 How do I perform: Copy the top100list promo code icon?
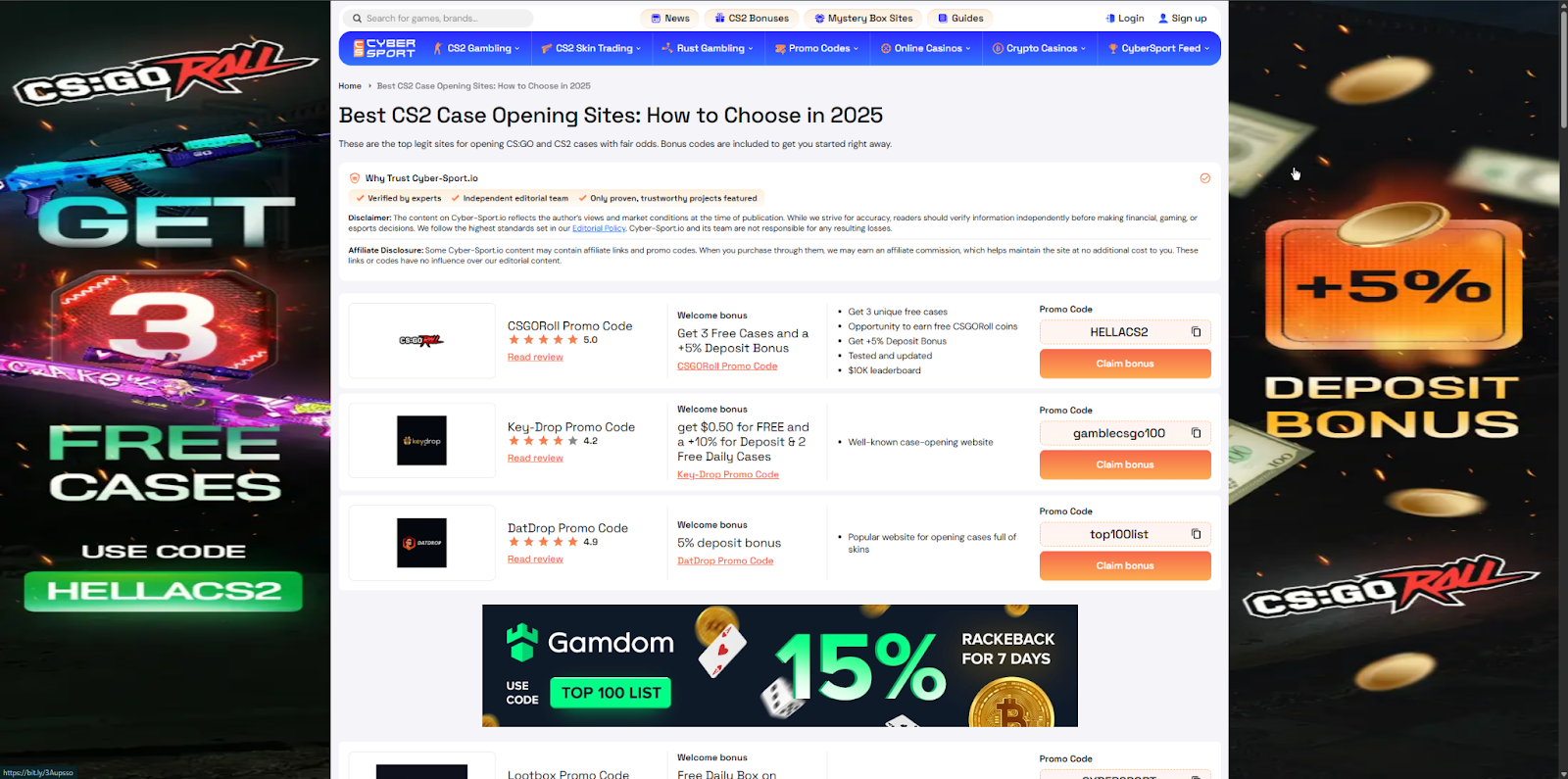[x=1196, y=534]
